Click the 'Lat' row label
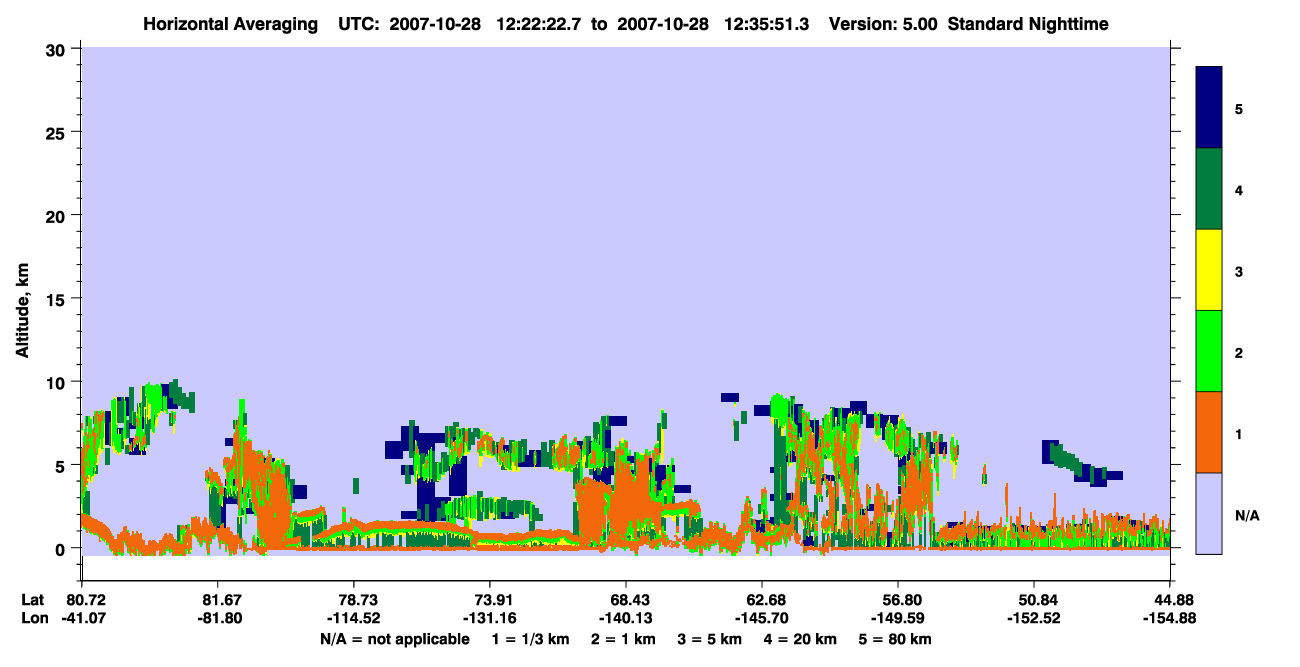The height and width of the screenshot is (667, 1300). 32,600
